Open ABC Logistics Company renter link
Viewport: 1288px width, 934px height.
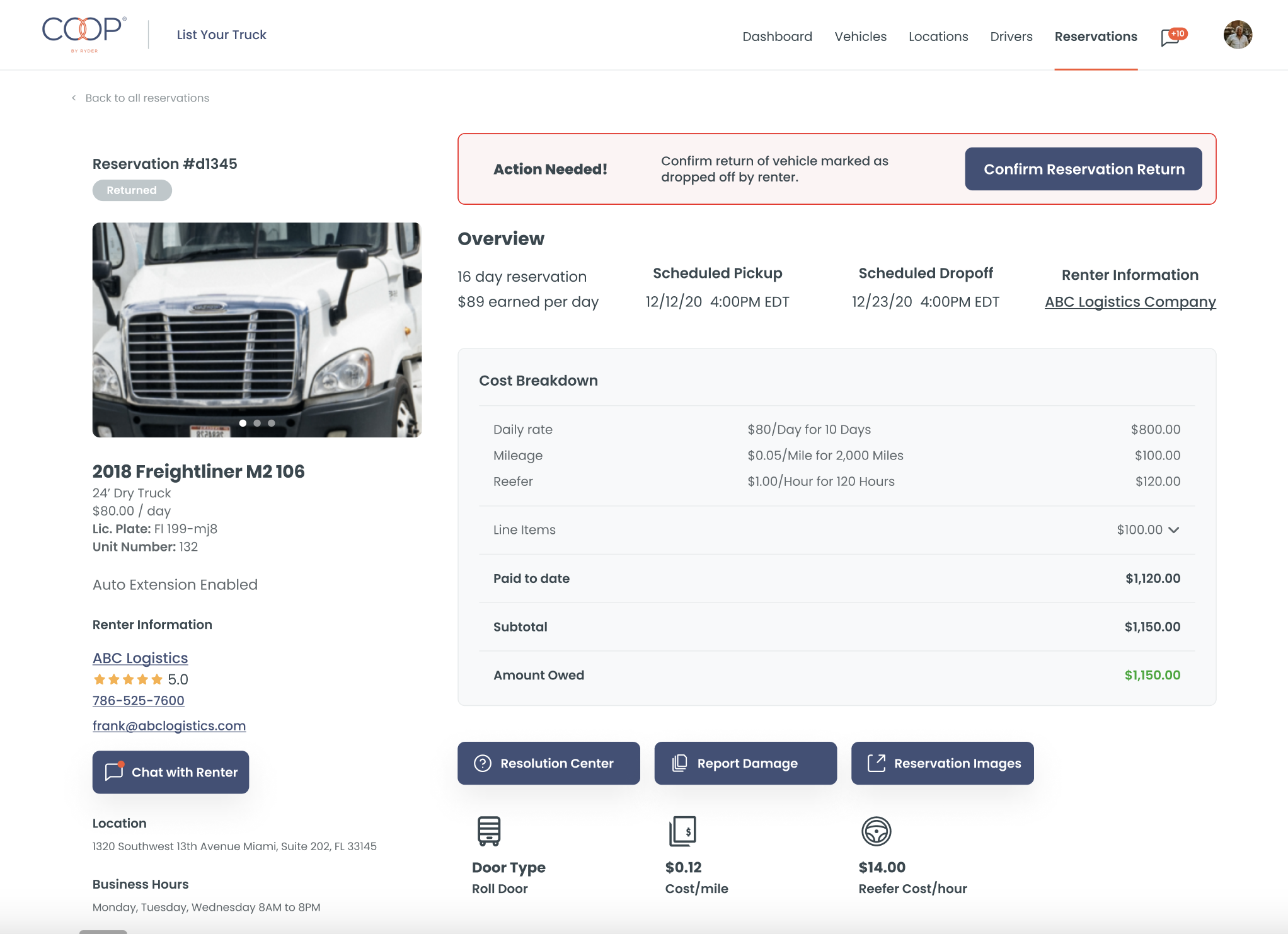tap(1130, 302)
